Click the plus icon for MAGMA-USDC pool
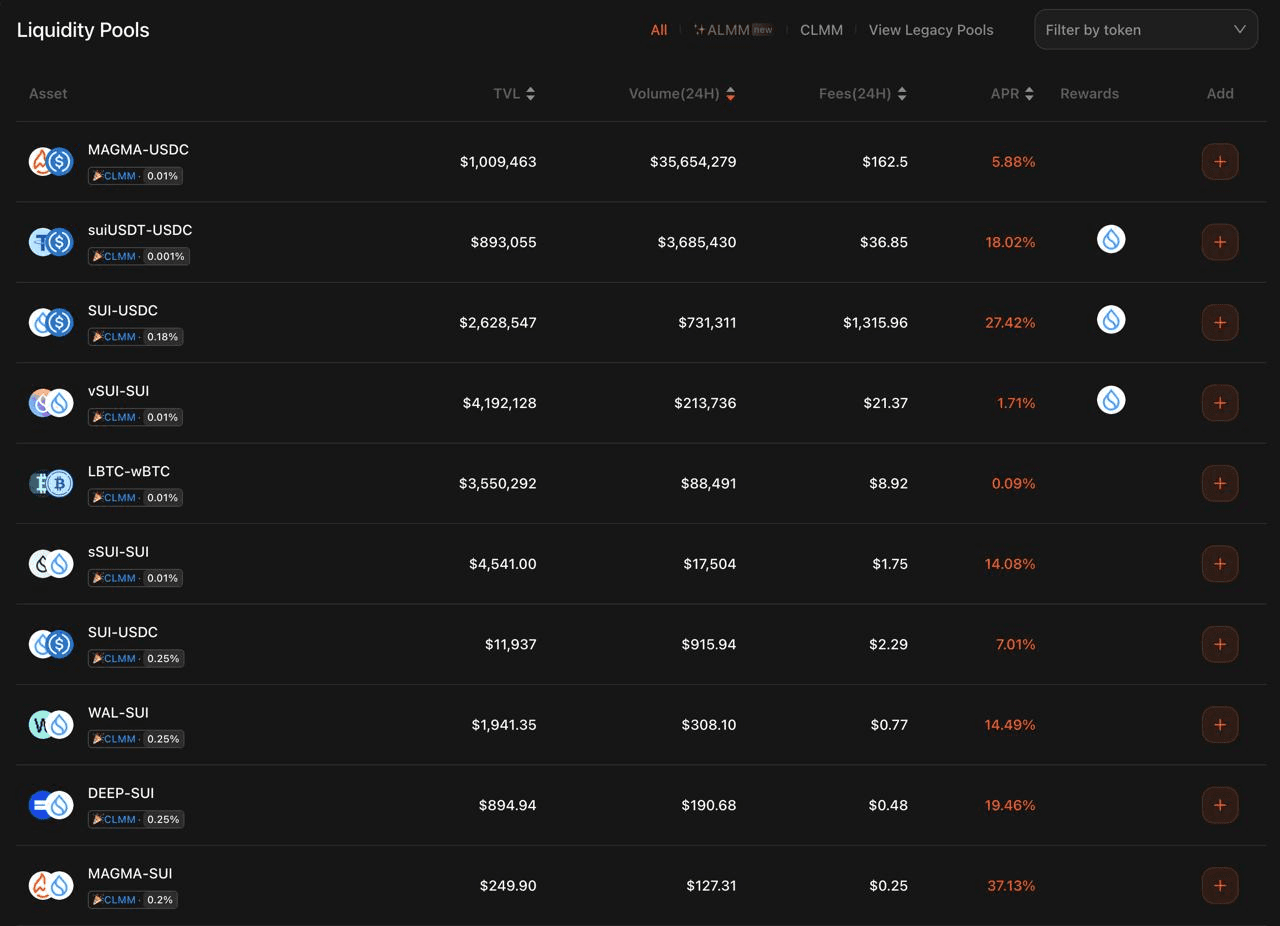Viewport: 1280px width, 926px height. point(1219,162)
